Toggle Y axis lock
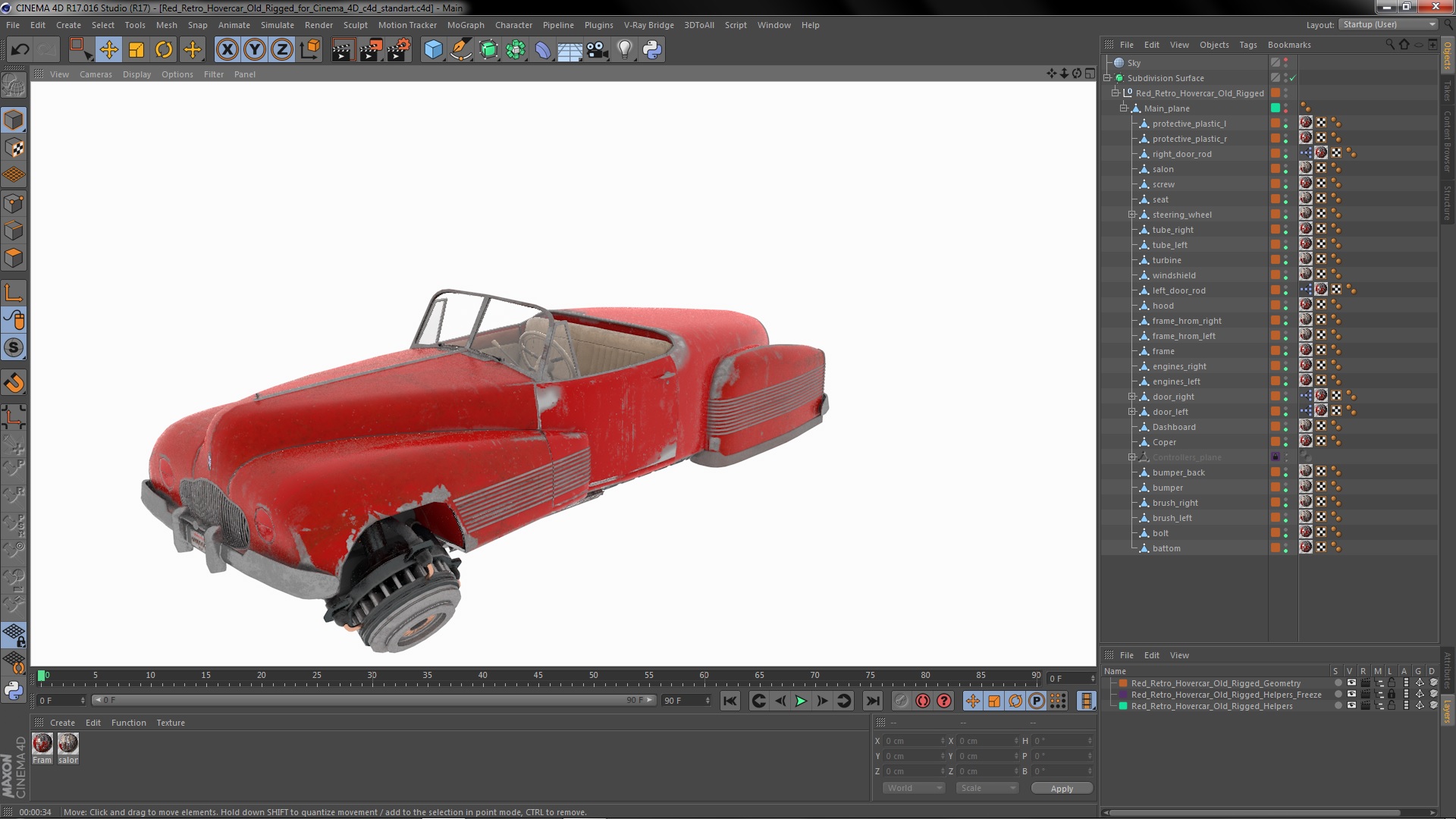 click(x=255, y=50)
